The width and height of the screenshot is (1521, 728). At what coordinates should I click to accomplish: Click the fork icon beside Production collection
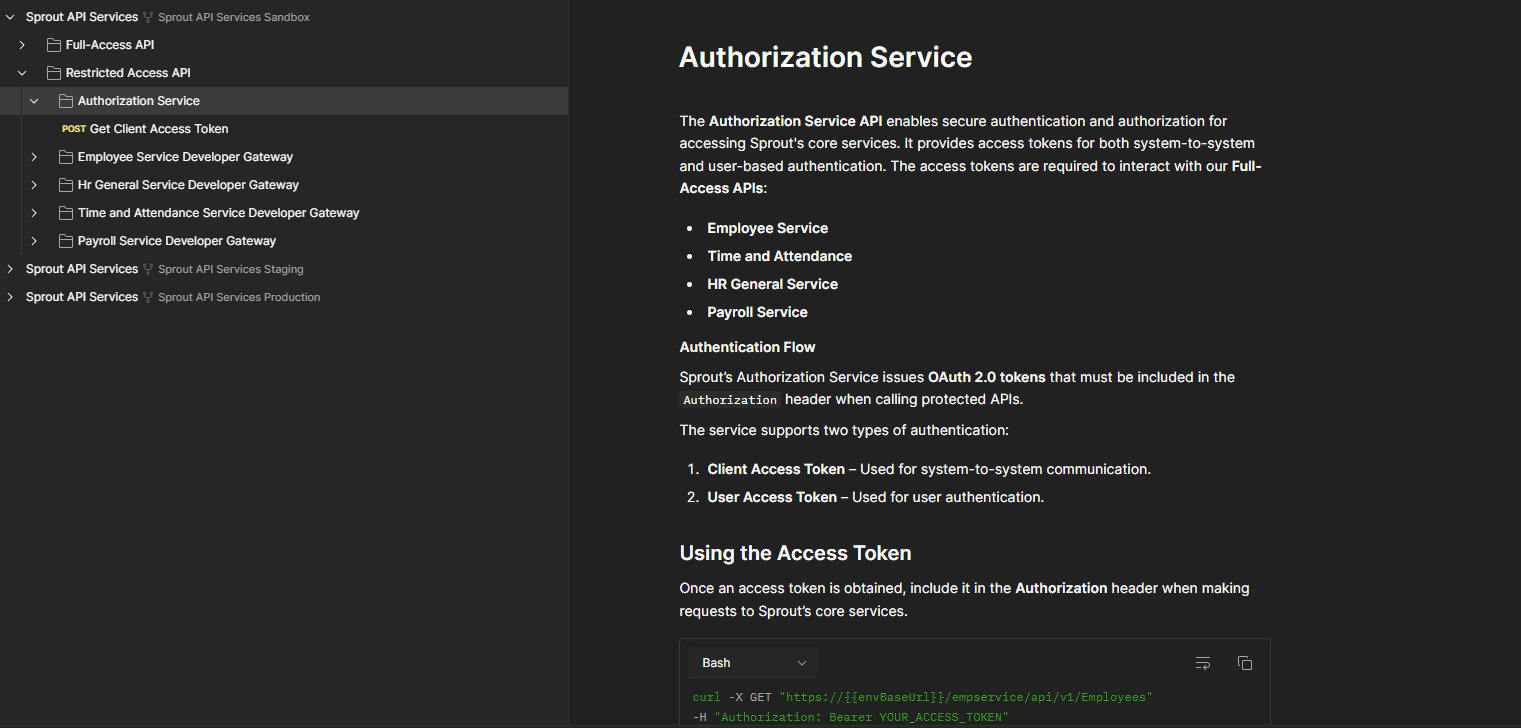[148, 297]
